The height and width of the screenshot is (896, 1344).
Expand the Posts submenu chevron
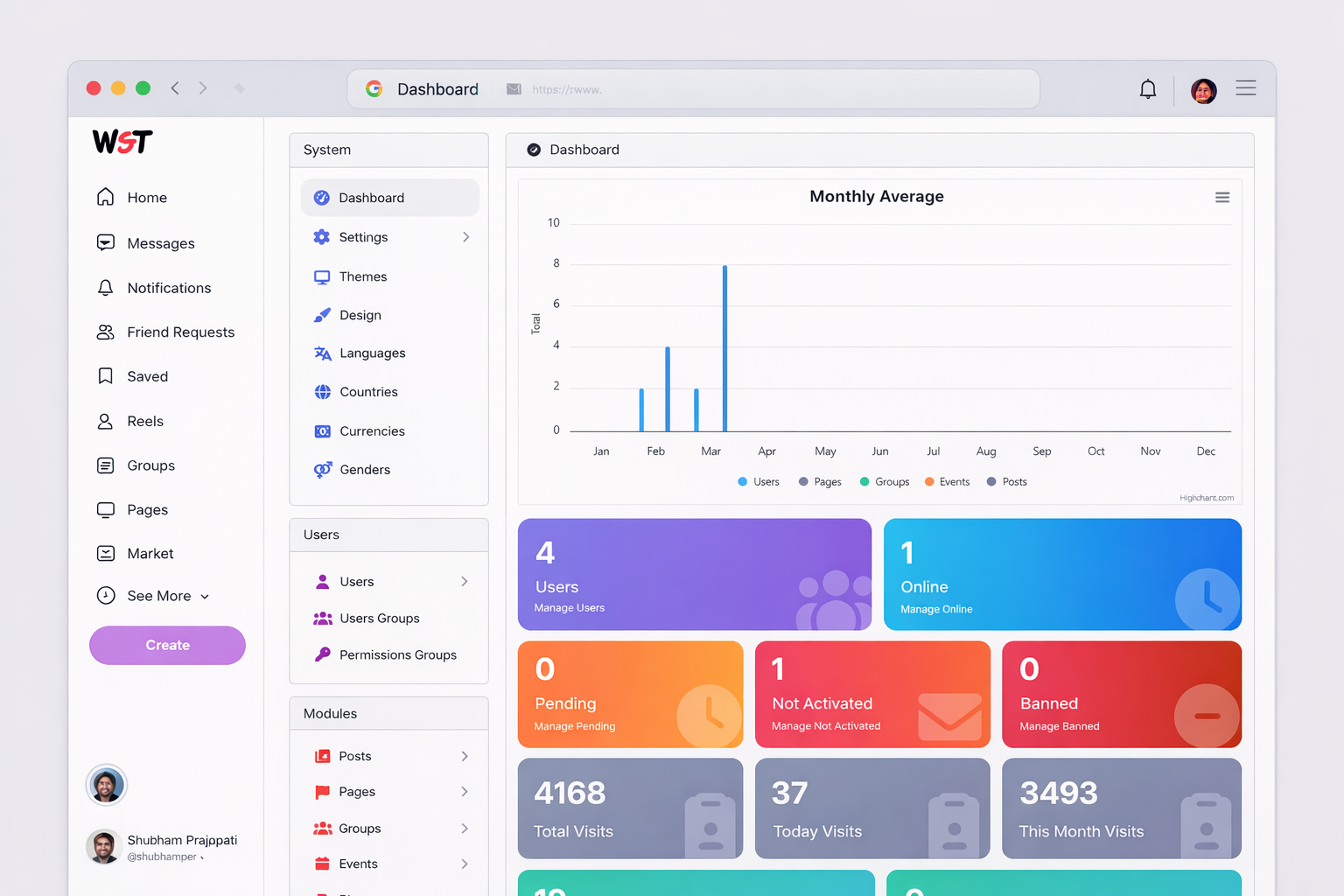[465, 756]
